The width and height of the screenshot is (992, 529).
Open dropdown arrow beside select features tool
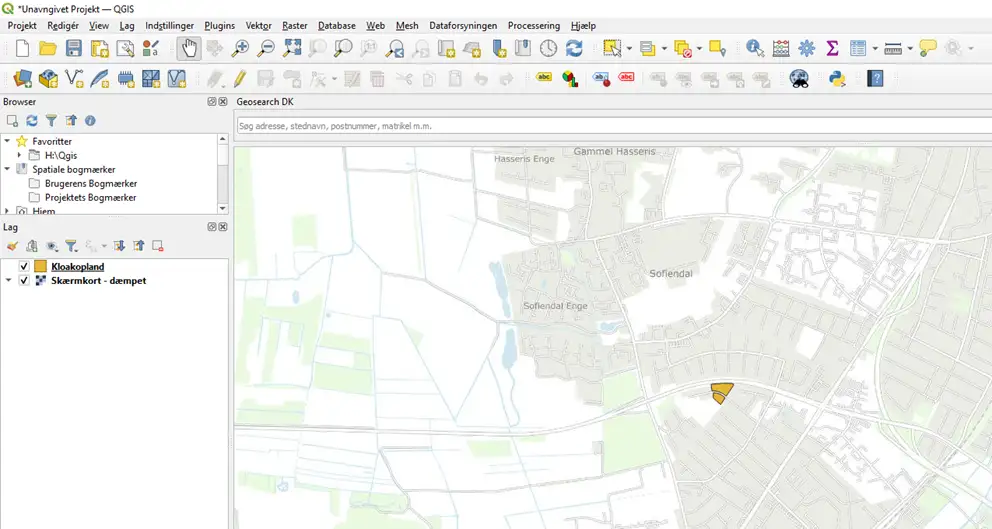click(x=631, y=48)
